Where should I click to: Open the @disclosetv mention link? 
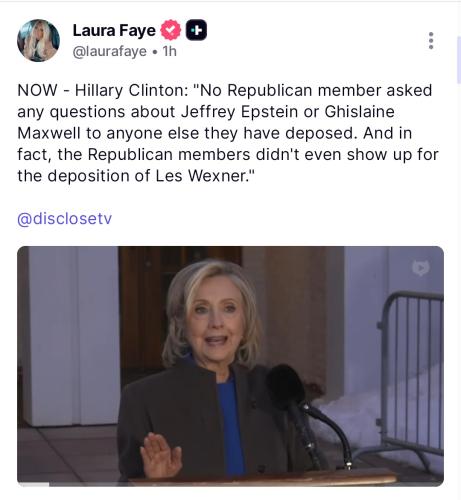(x=65, y=219)
